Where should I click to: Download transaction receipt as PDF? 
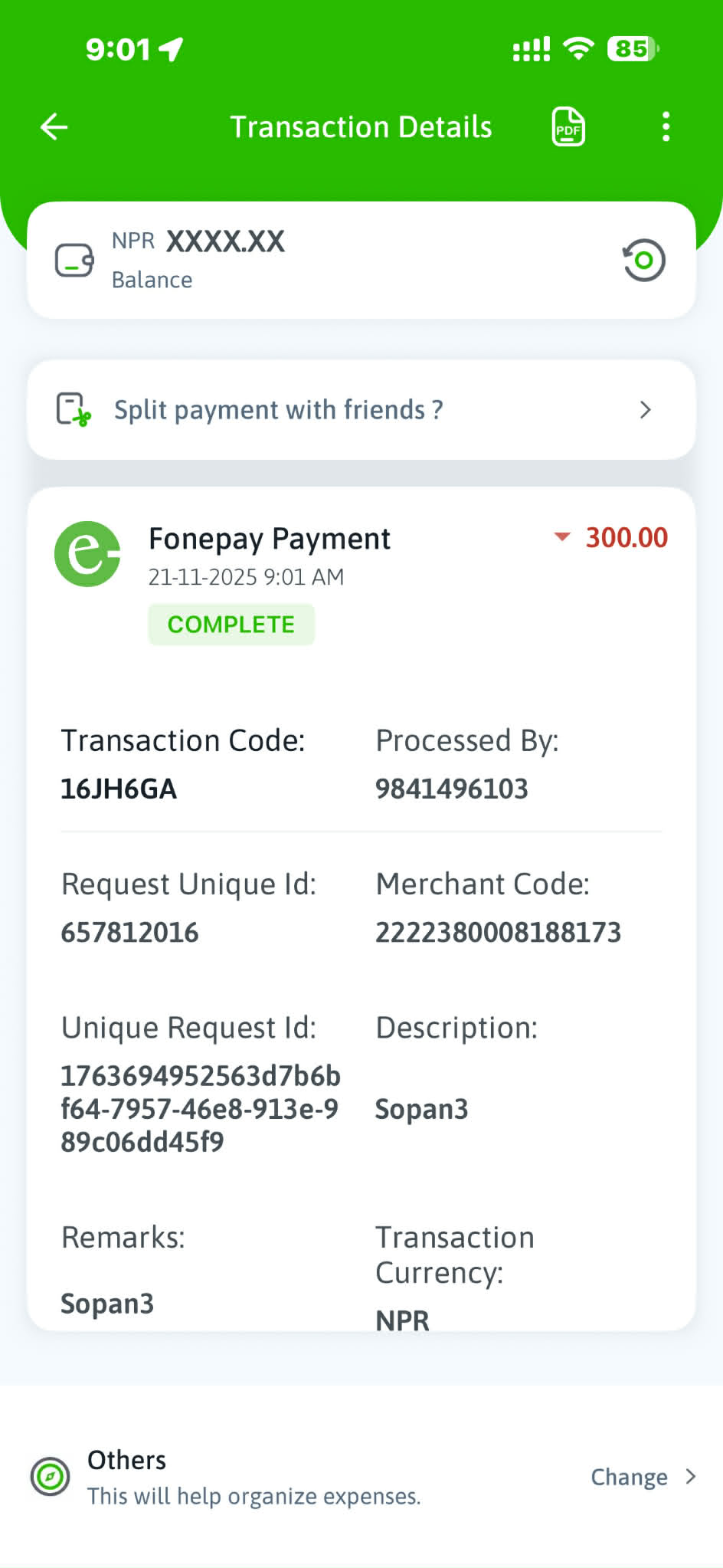click(x=568, y=127)
